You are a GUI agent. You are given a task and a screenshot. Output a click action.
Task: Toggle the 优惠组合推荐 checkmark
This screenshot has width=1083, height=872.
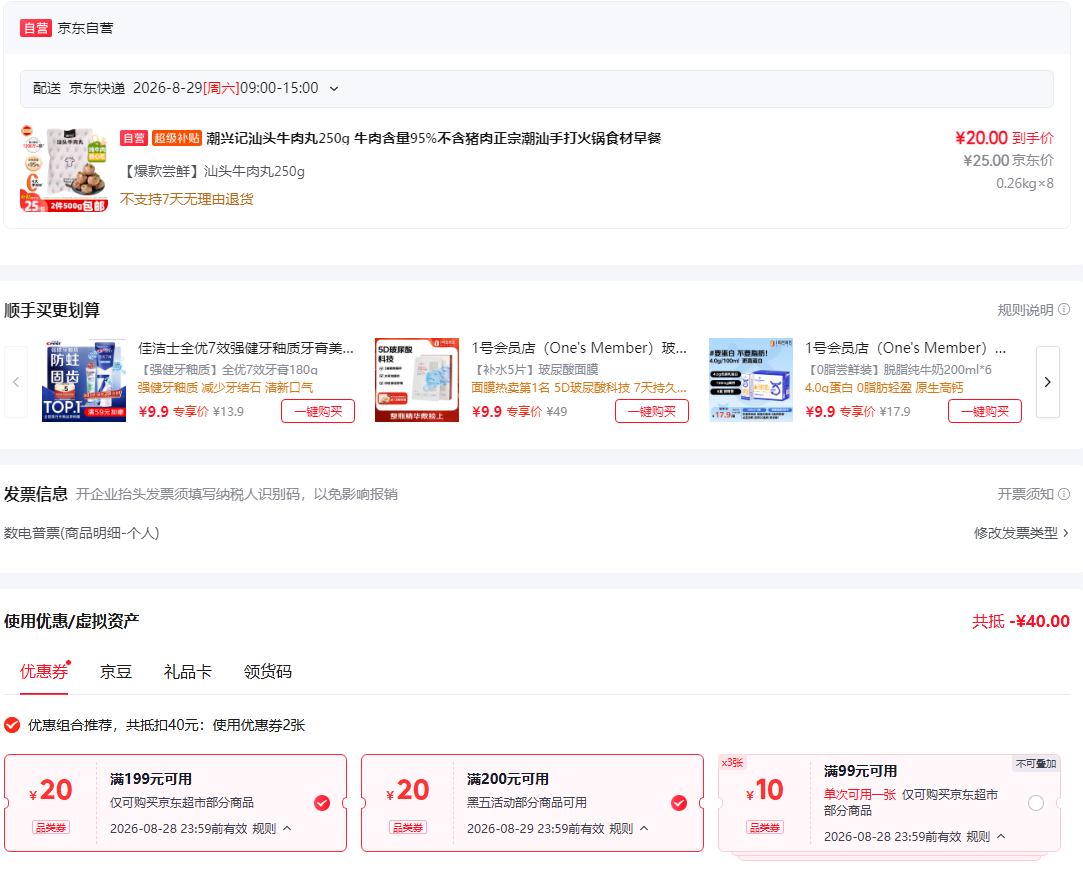click(12, 725)
